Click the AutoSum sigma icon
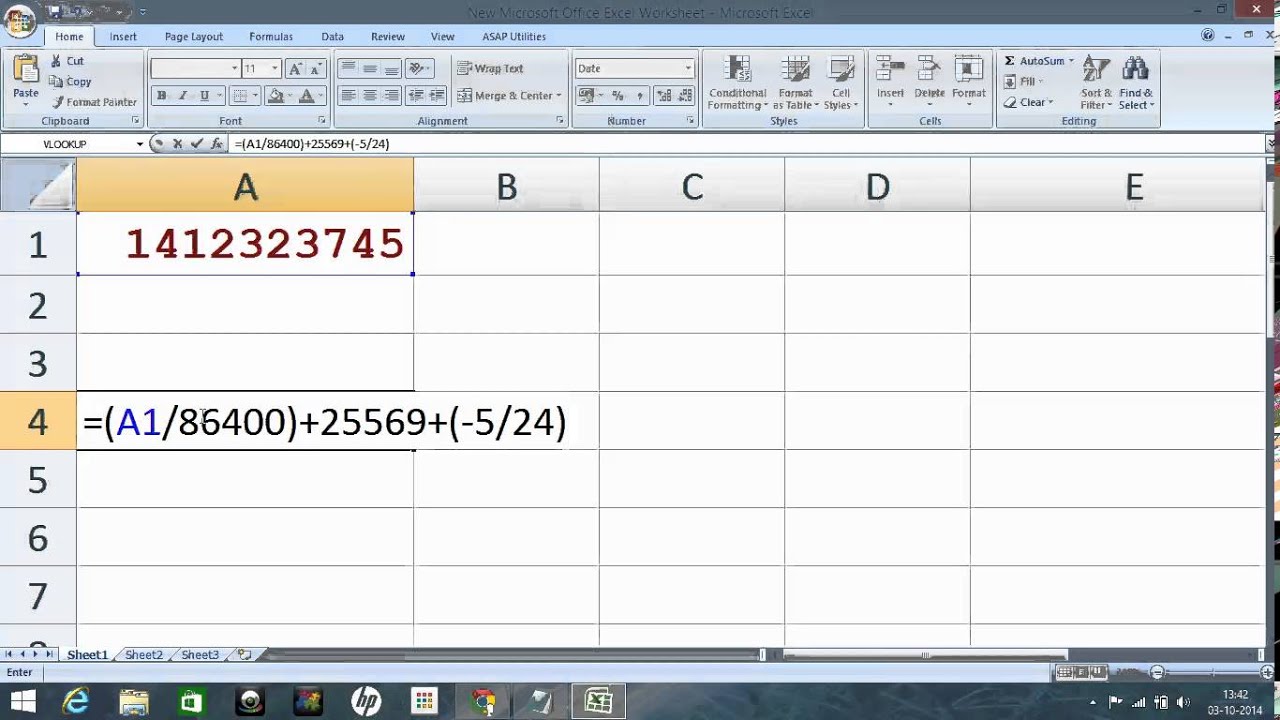 [x=1010, y=61]
